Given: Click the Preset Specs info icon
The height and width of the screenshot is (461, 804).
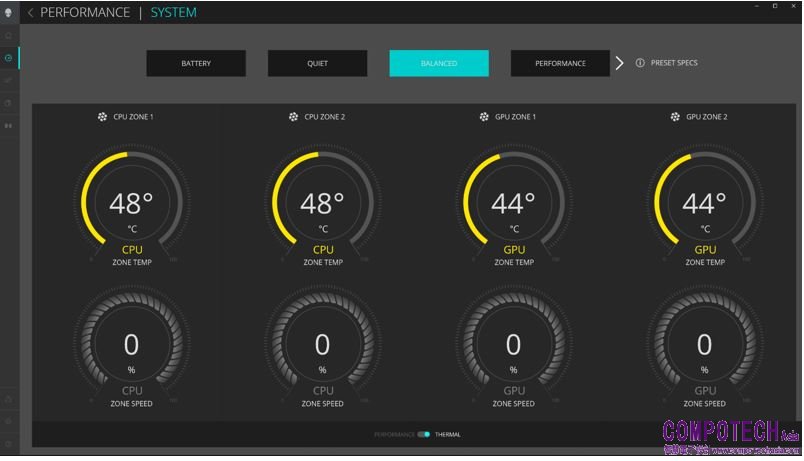Looking at the screenshot, I should [x=640, y=63].
